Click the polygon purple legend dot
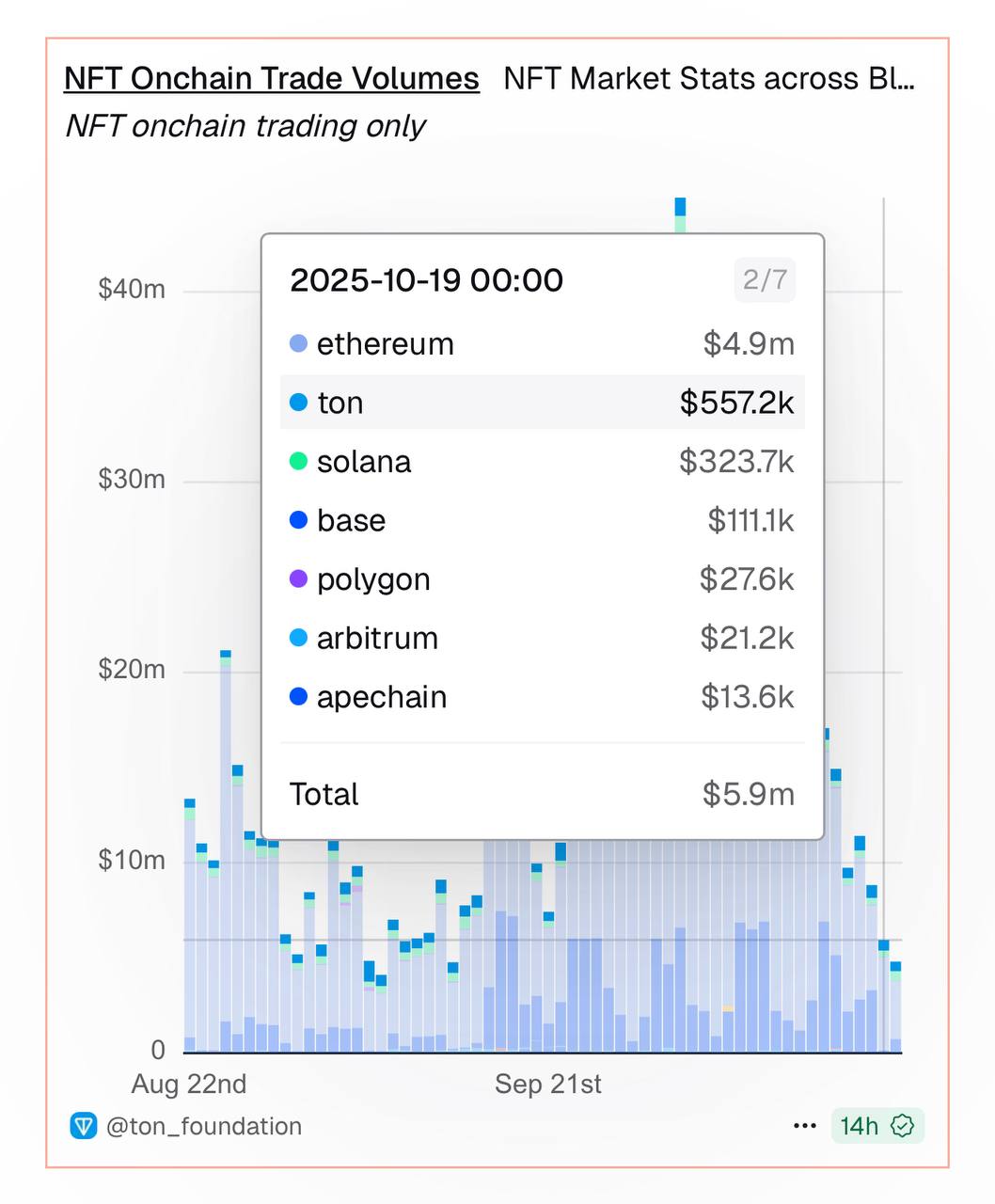Screen dimensions: 995x1204 click(298, 579)
